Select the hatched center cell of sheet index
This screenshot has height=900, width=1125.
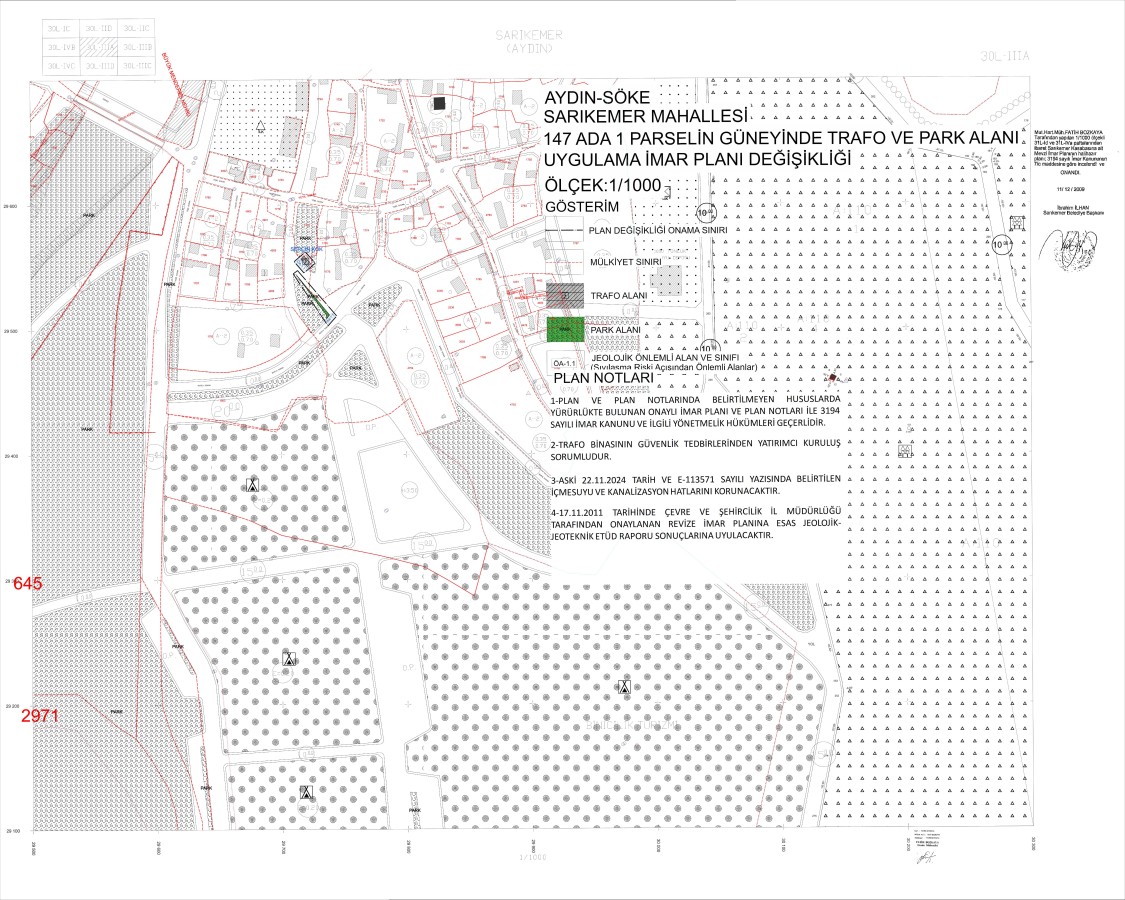point(98,48)
